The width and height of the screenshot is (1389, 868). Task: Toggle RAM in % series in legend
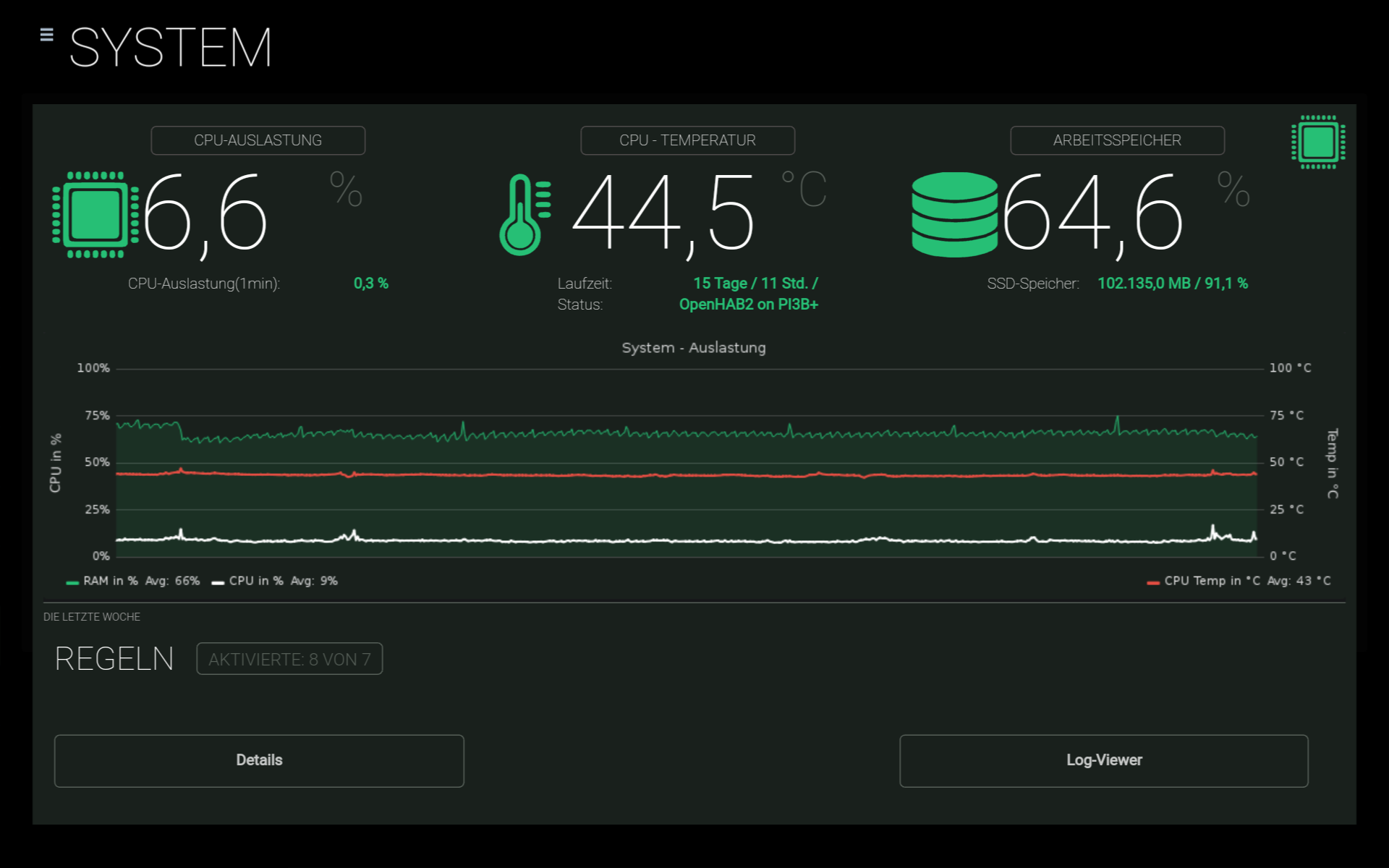tap(110, 581)
